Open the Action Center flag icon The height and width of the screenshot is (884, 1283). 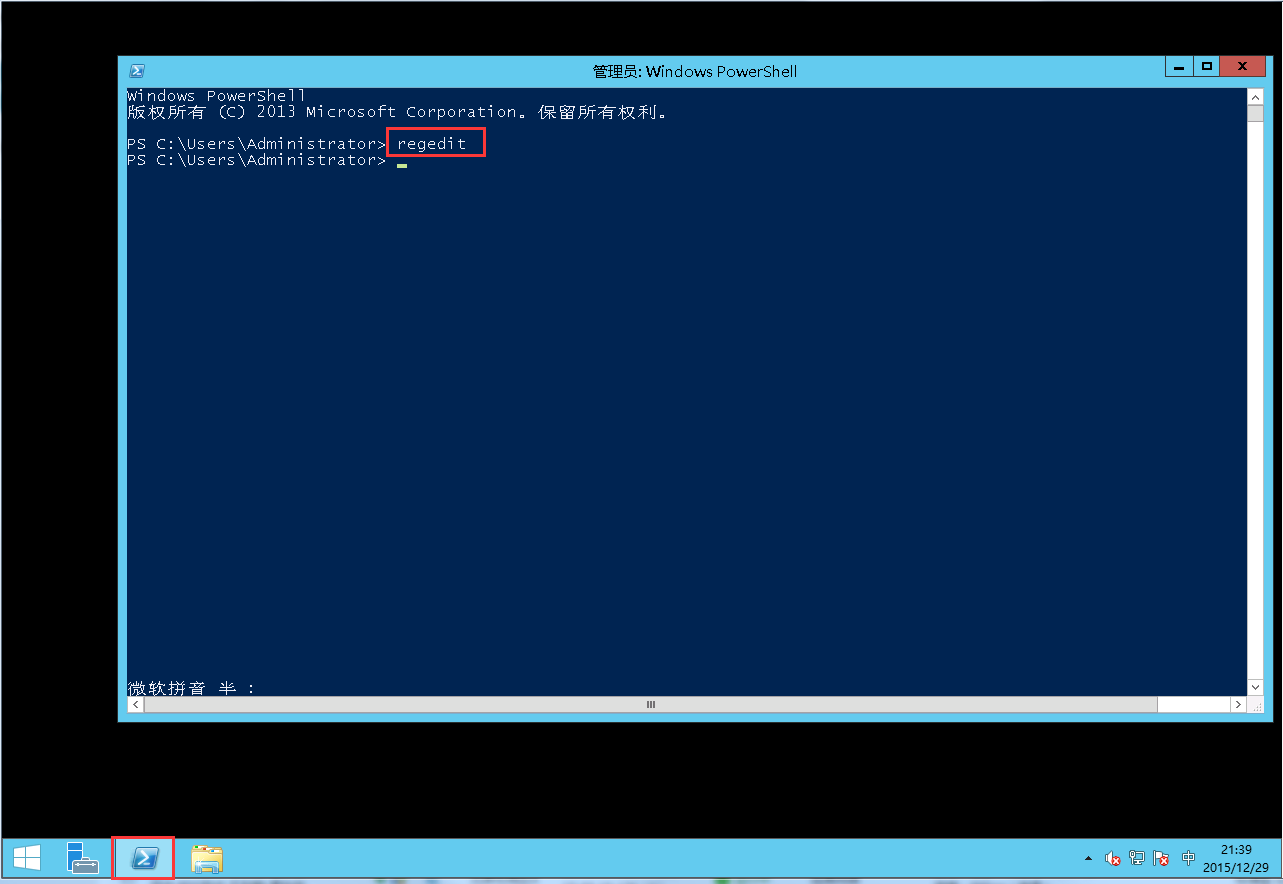click(1161, 858)
